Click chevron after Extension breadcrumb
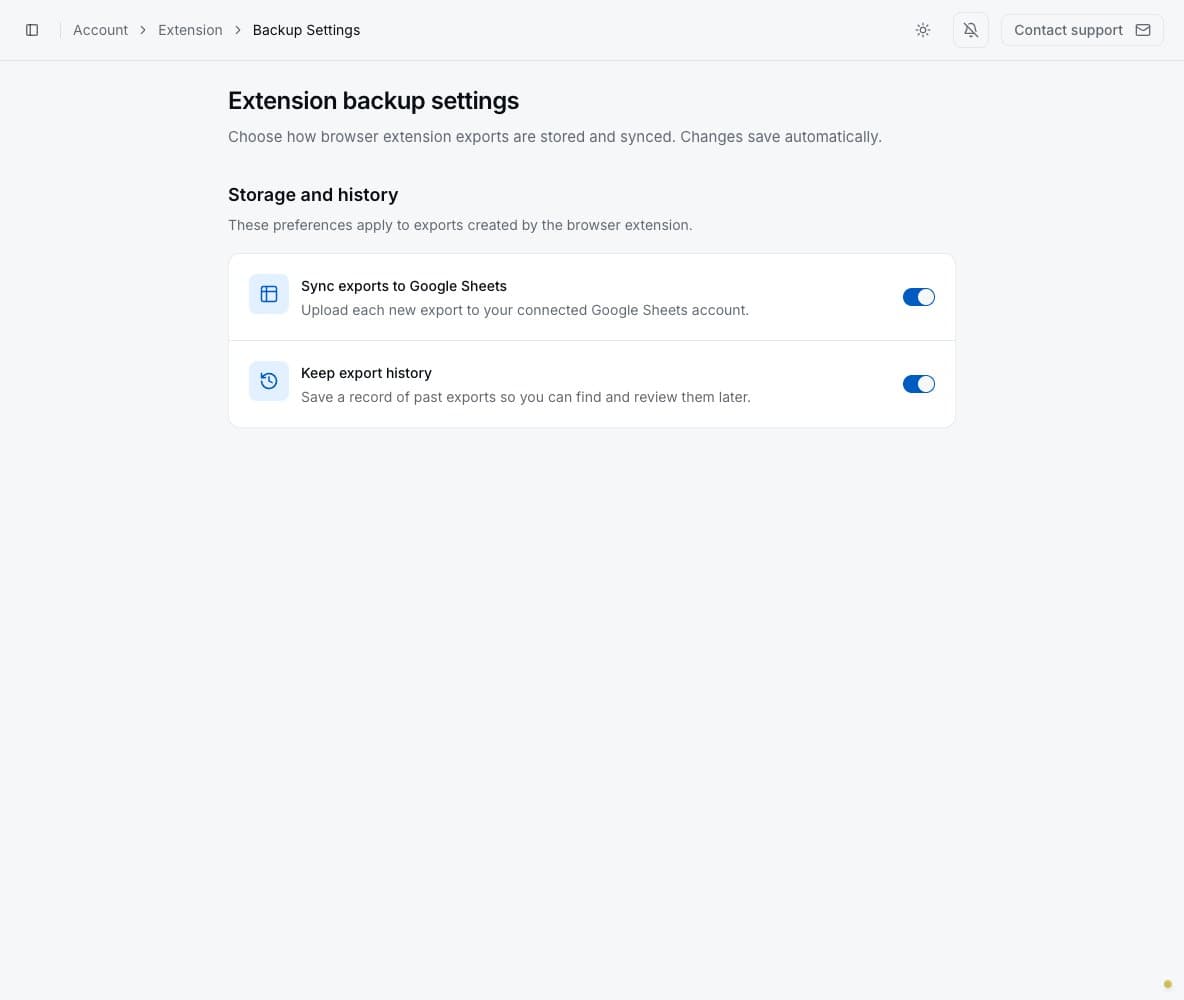The image size is (1184, 1000). (x=237, y=30)
